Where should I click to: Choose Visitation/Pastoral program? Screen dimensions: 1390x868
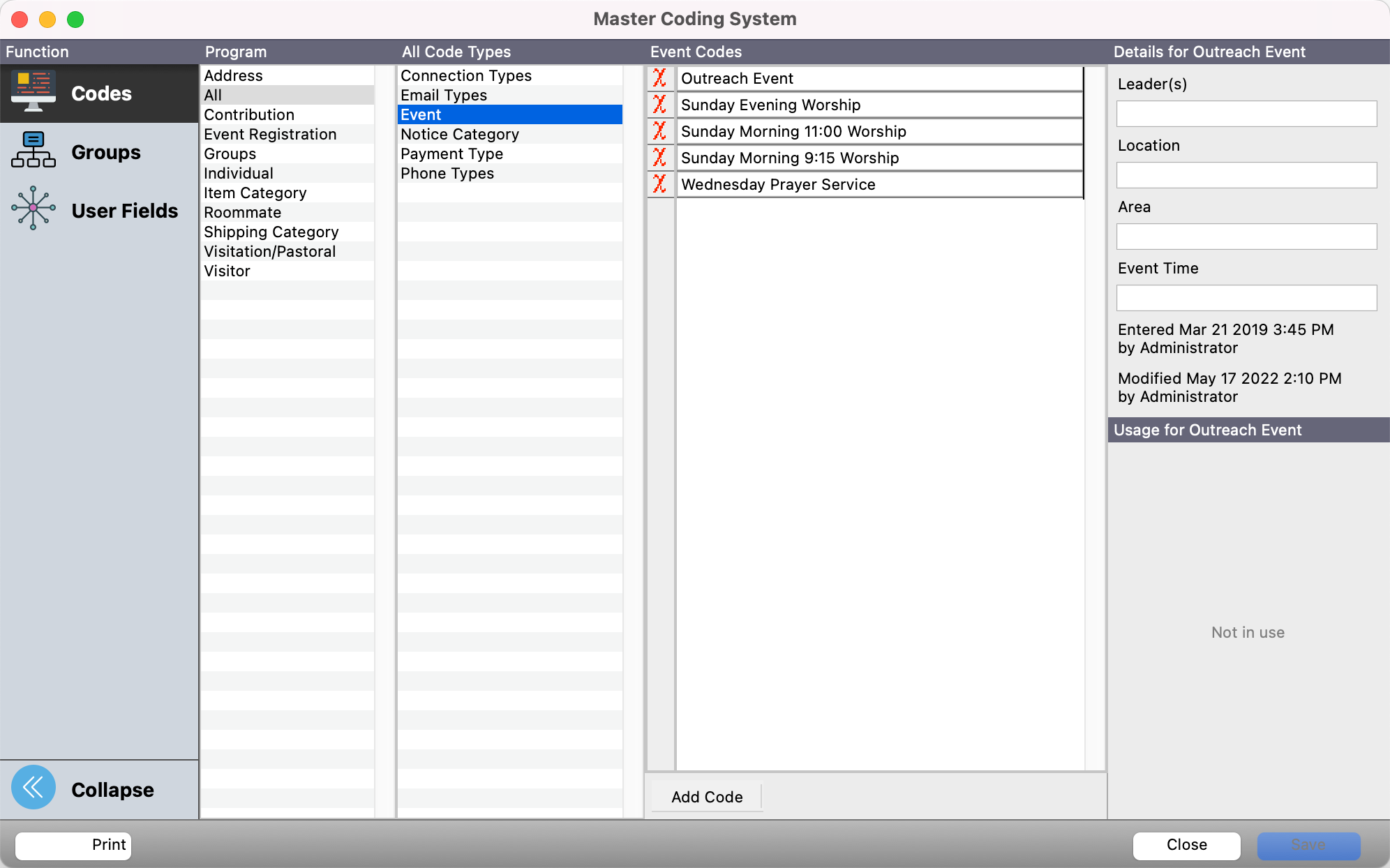[x=269, y=251]
